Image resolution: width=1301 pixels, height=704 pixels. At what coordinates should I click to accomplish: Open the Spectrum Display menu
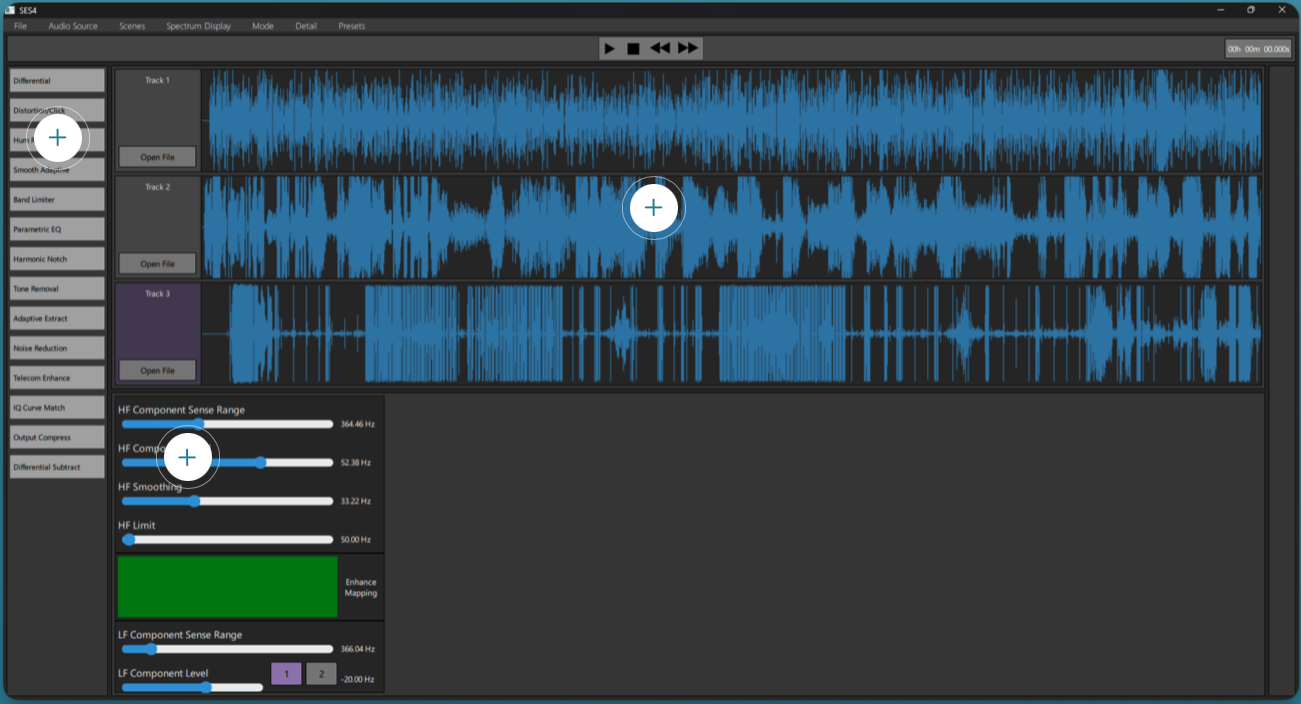[x=198, y=26]
